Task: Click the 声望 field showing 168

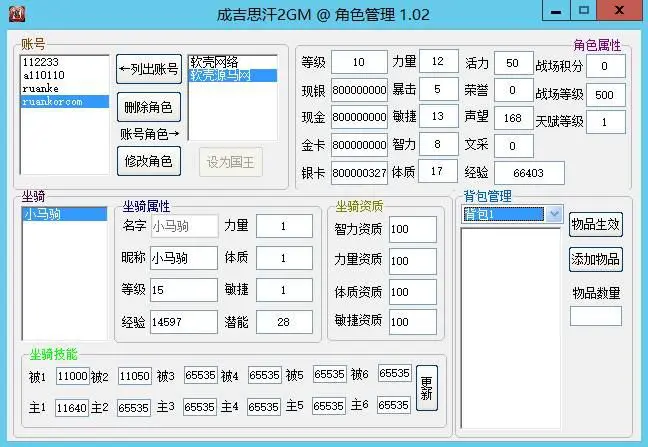Action: click(513, 118)
